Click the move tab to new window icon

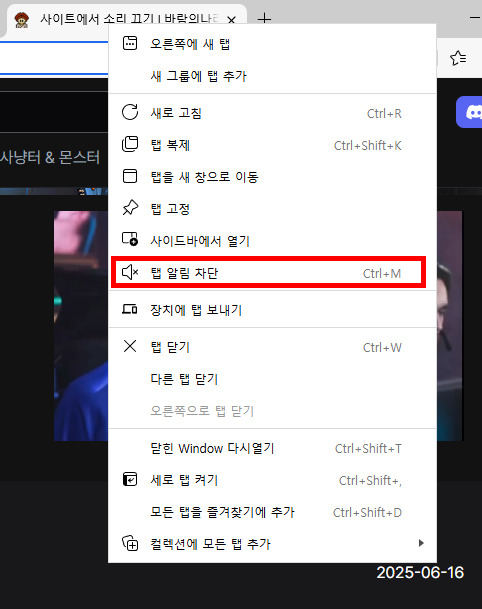pyautogui.click(x=130, y=176)
